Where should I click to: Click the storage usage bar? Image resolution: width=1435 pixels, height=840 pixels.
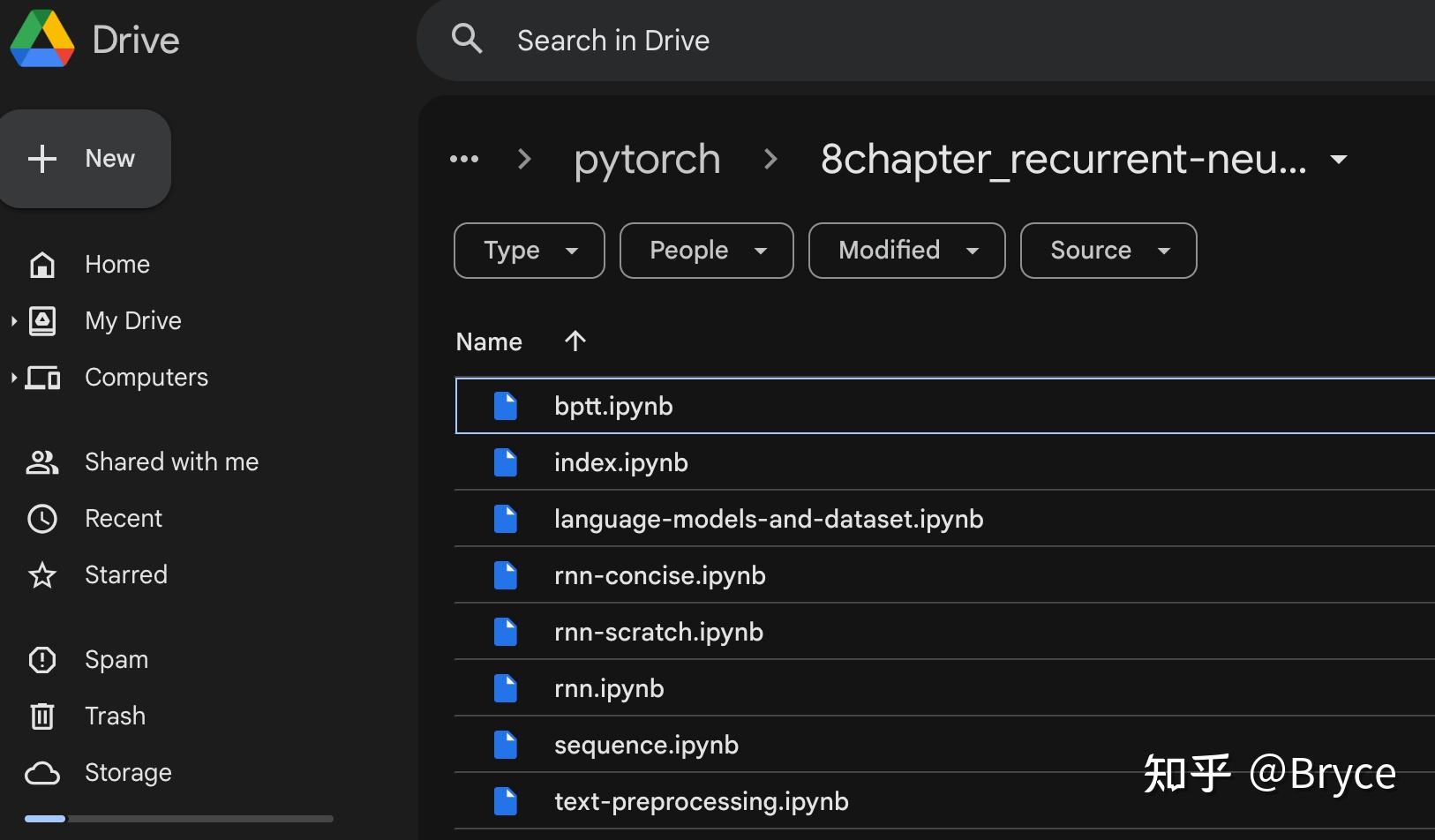177,819
